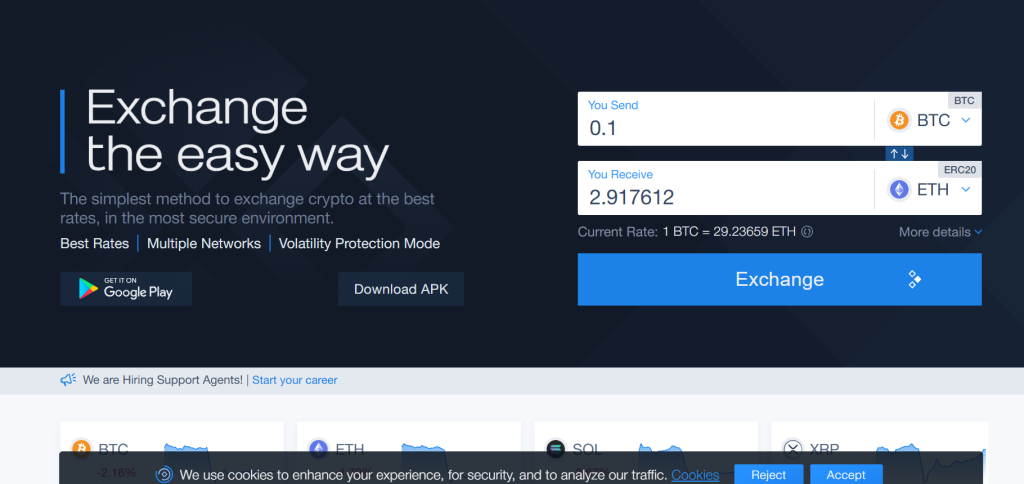Click the You Receive amount field

coord(725,197)
